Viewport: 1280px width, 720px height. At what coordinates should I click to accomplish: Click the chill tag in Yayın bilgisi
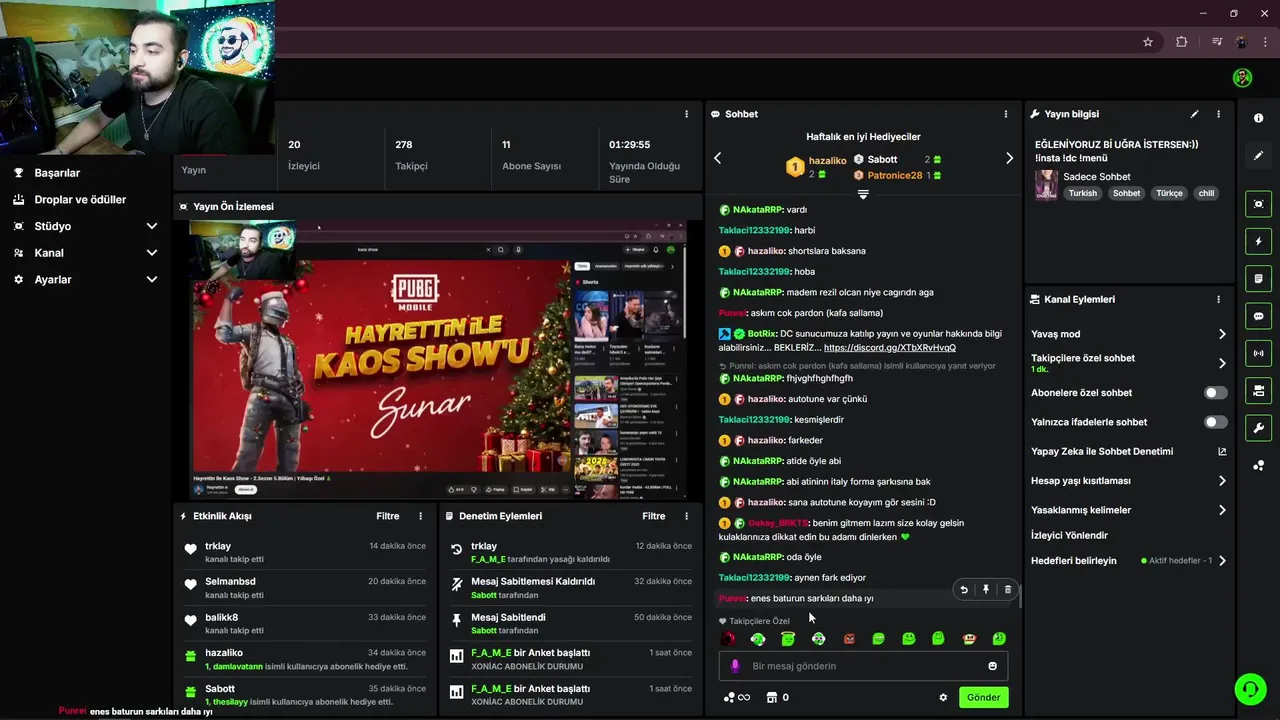[x=1206, y=193]
